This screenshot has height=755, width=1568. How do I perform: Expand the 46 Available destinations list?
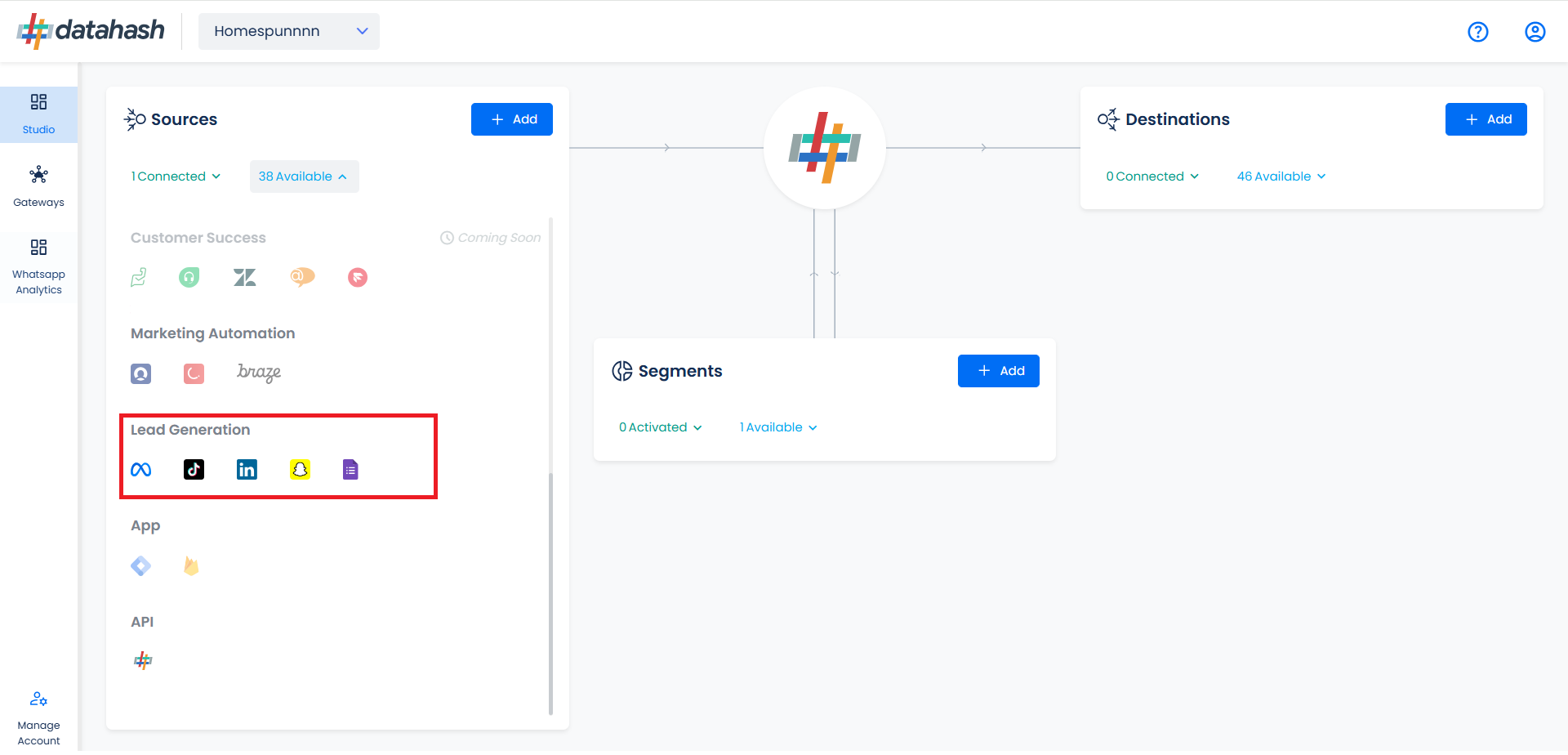1281,176
